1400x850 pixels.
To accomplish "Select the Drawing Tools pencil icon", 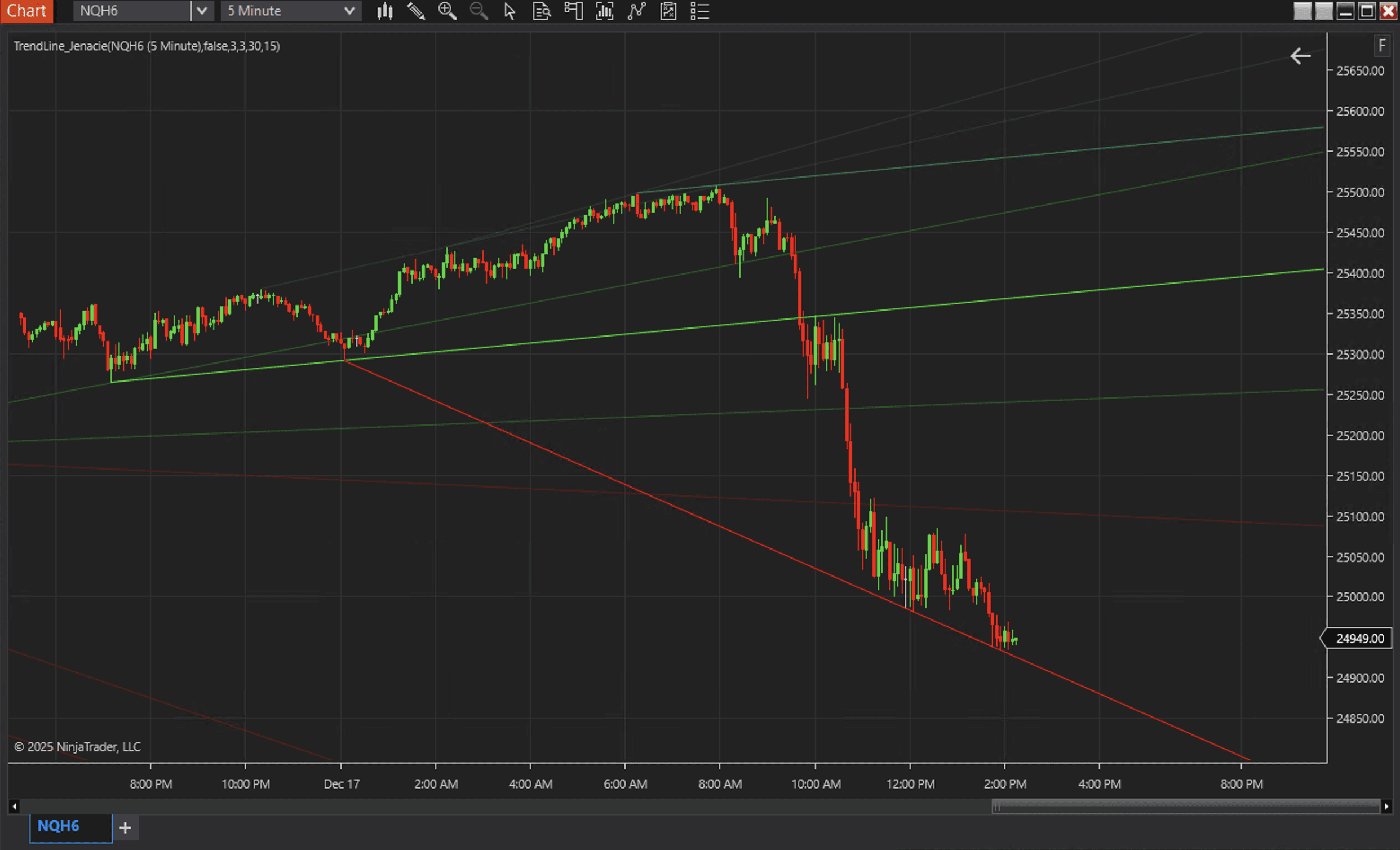I will click(x=416, y=11).
